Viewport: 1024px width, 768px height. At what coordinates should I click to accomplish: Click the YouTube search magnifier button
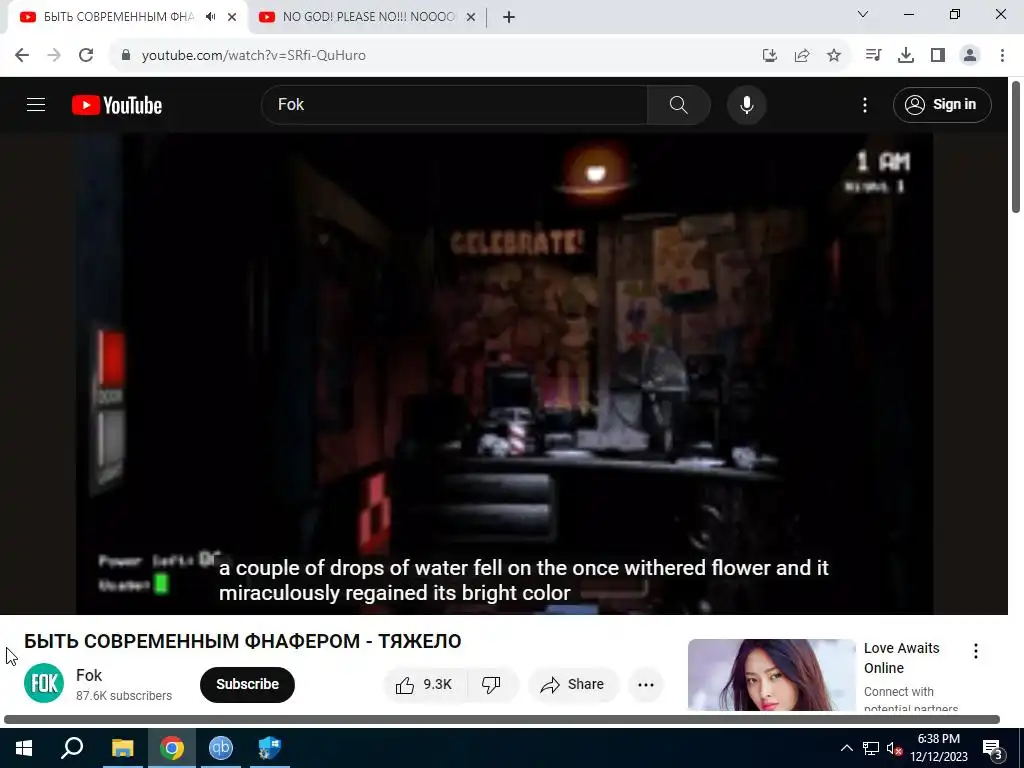679,104
